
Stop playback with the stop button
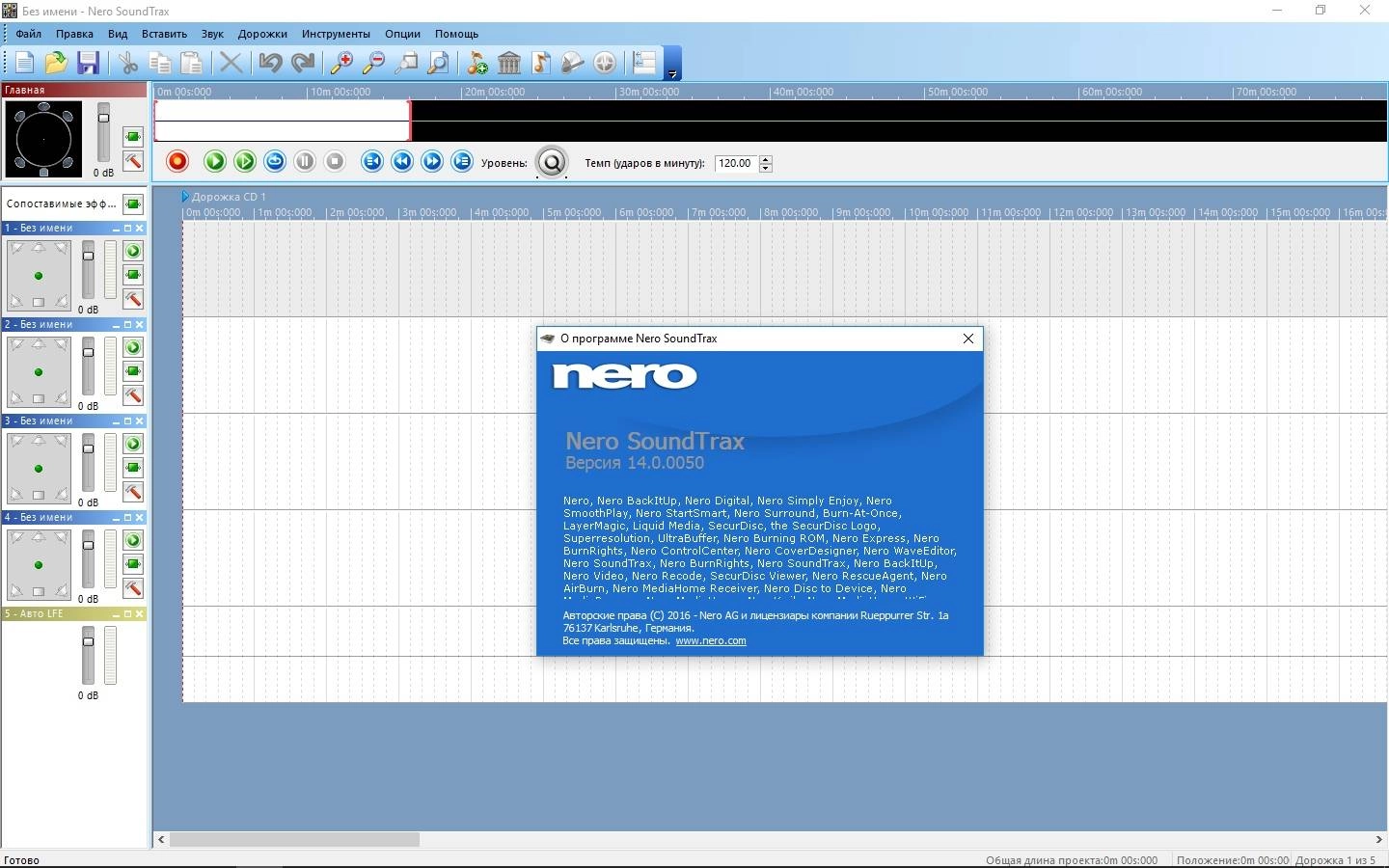tap(335, 161)
